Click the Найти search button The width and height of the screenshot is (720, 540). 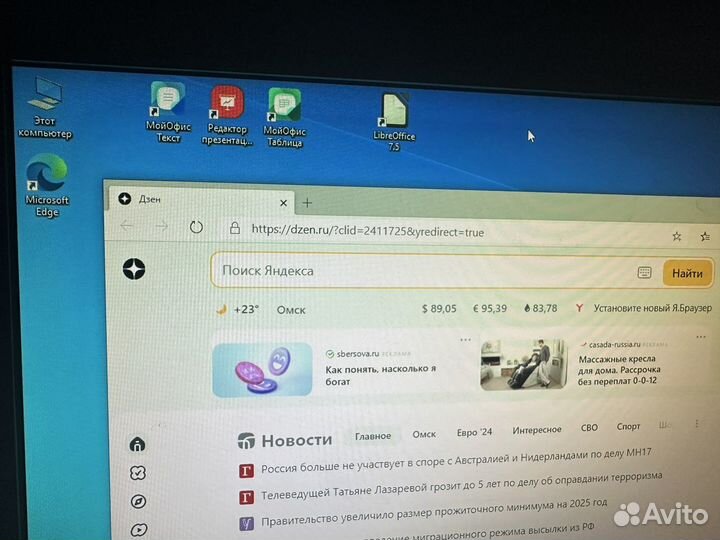[x=687, y=273]
